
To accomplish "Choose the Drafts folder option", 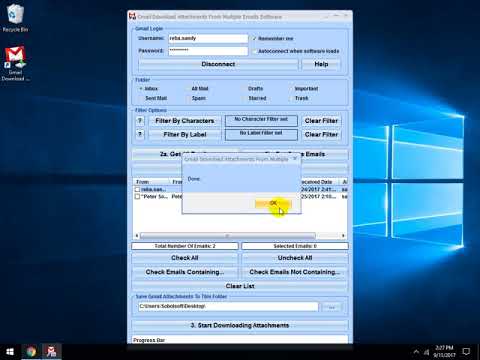I will (x=244, y=89).
